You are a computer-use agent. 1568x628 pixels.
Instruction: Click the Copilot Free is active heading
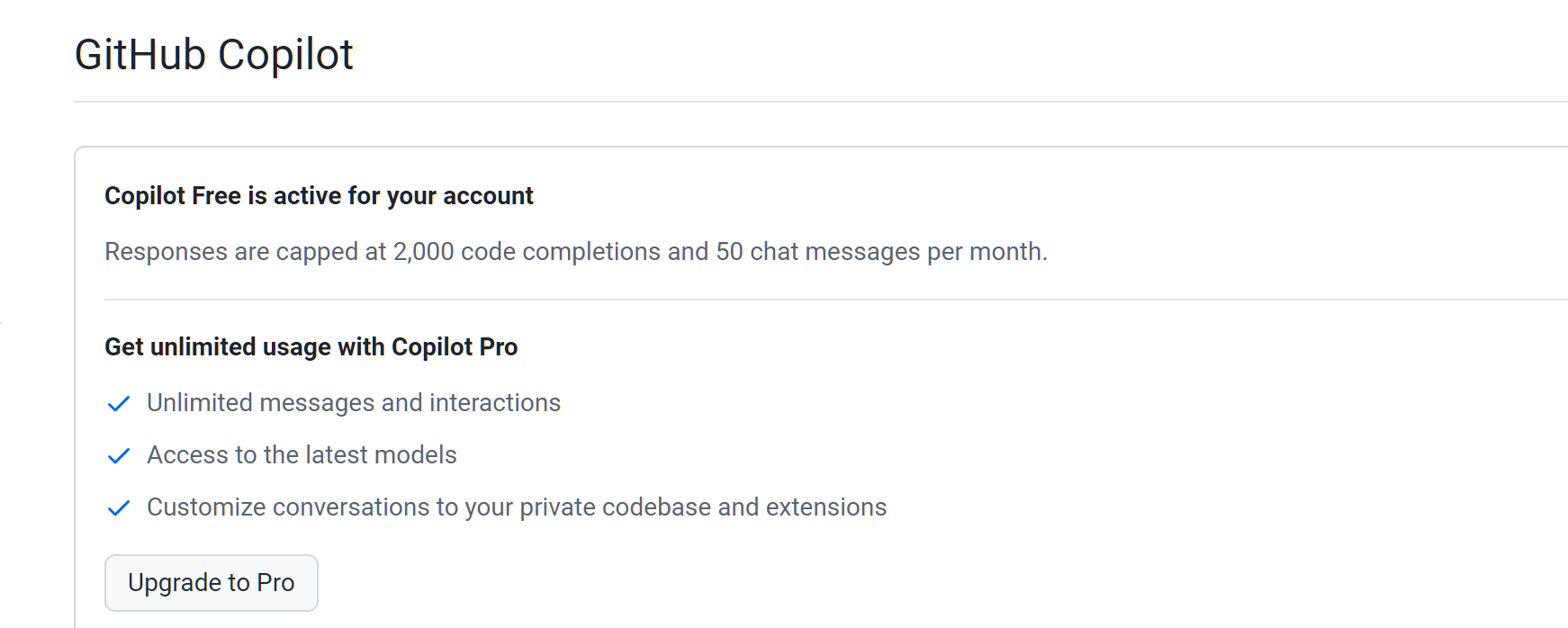pyautogui.click(x=319, y=196)
